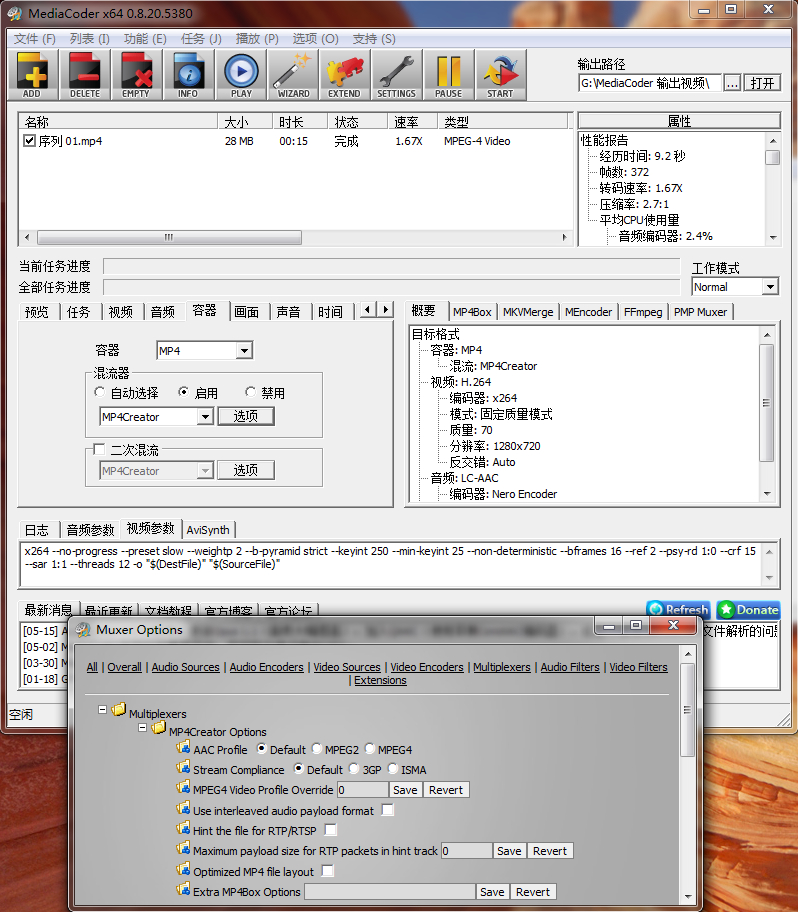Open the 容器 MP4 dropdown
Viewport: 798px width, 912px height.
[244, 351]
